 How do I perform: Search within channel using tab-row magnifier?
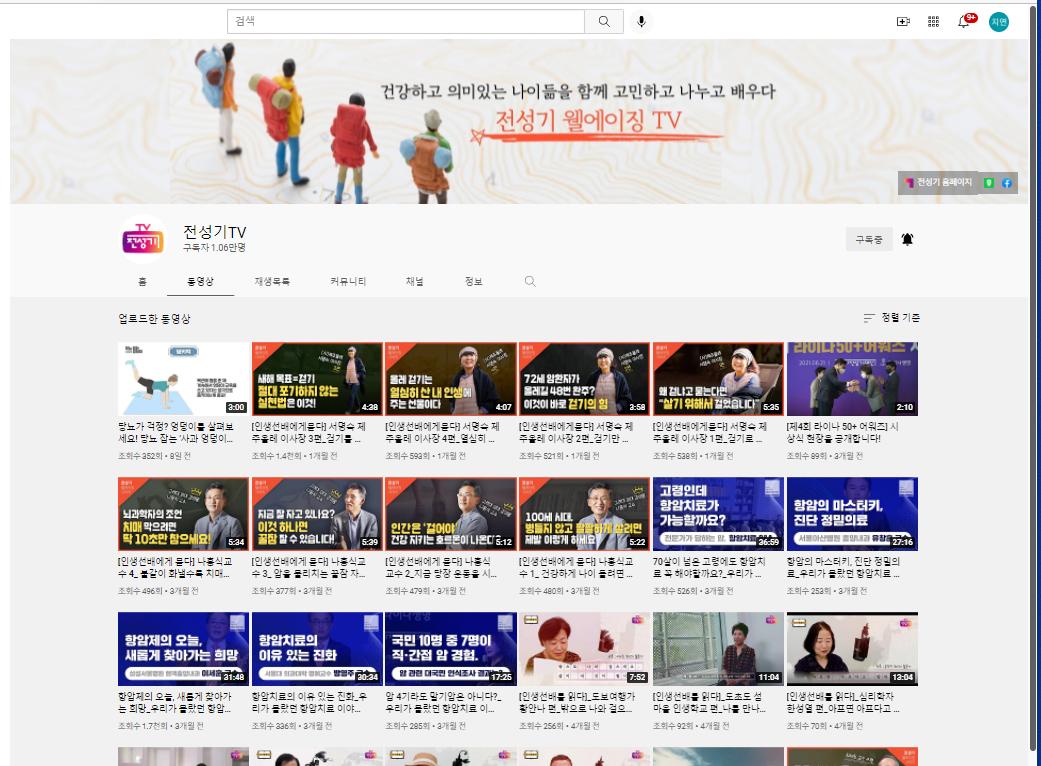[530, 281]
